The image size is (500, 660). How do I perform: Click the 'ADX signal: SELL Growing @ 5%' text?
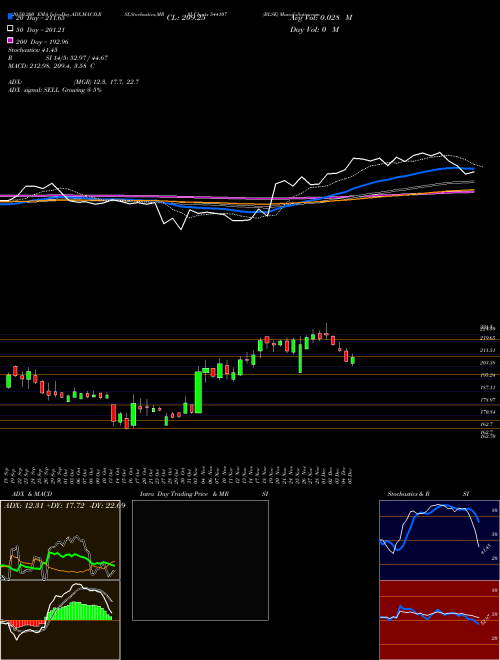point(55,90)
